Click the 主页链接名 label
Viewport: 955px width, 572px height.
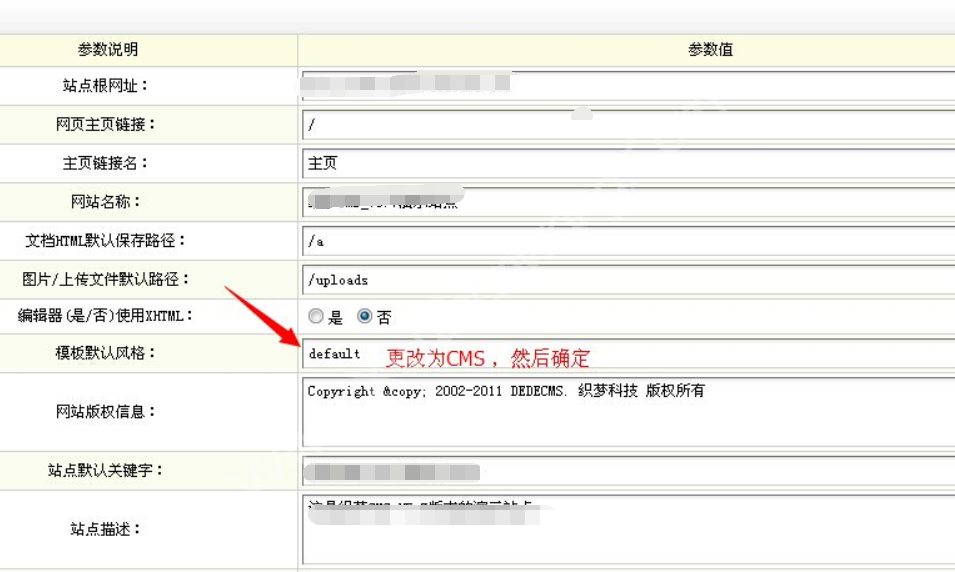pos(105,163)
